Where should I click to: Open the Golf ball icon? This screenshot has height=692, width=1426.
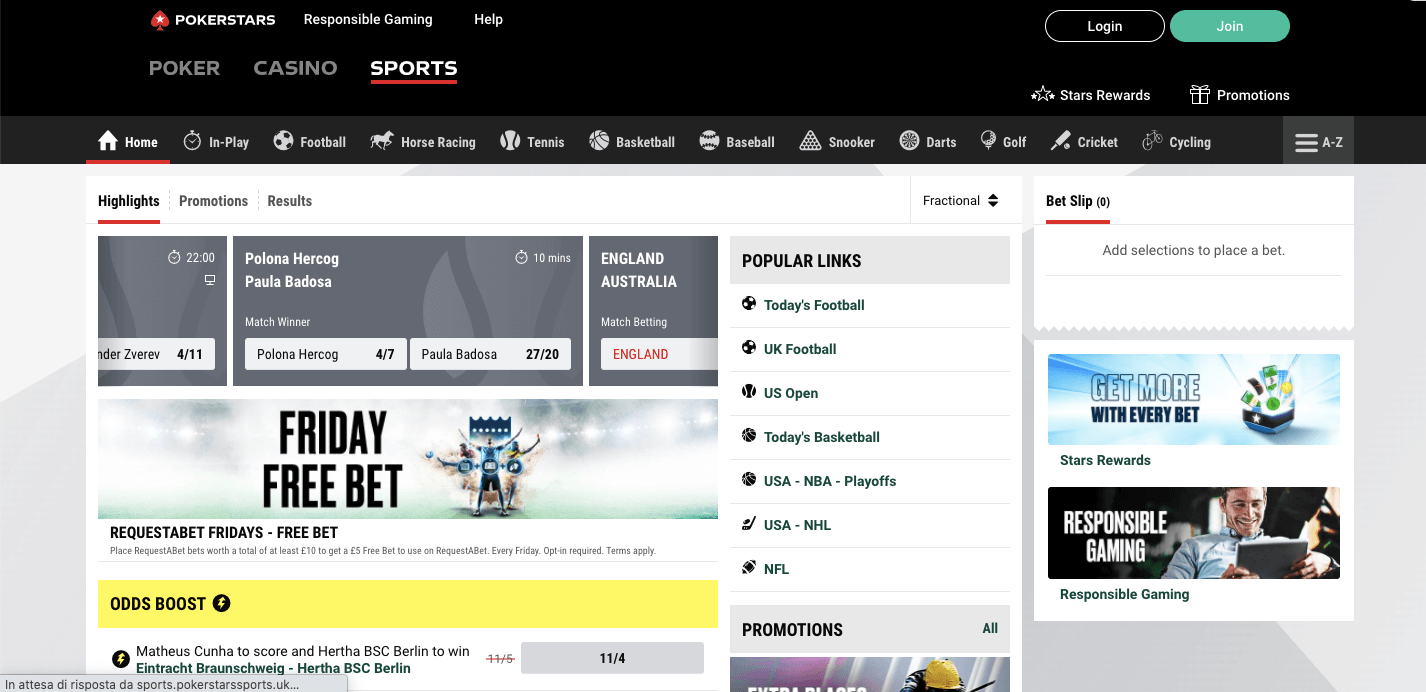pos(988,141)
